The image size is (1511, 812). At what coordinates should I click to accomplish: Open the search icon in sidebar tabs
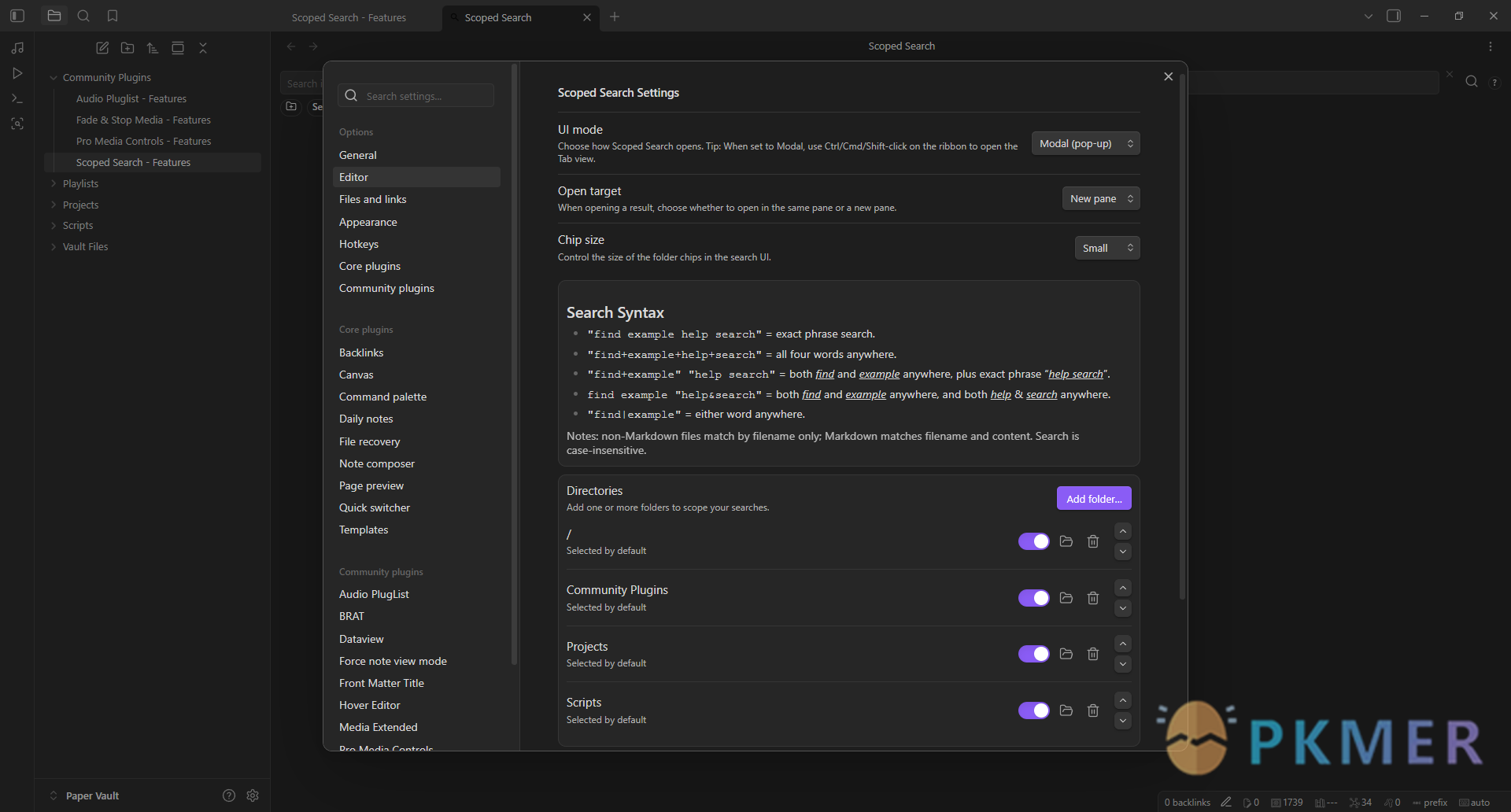pyautogui.click(x=83, y=16)
